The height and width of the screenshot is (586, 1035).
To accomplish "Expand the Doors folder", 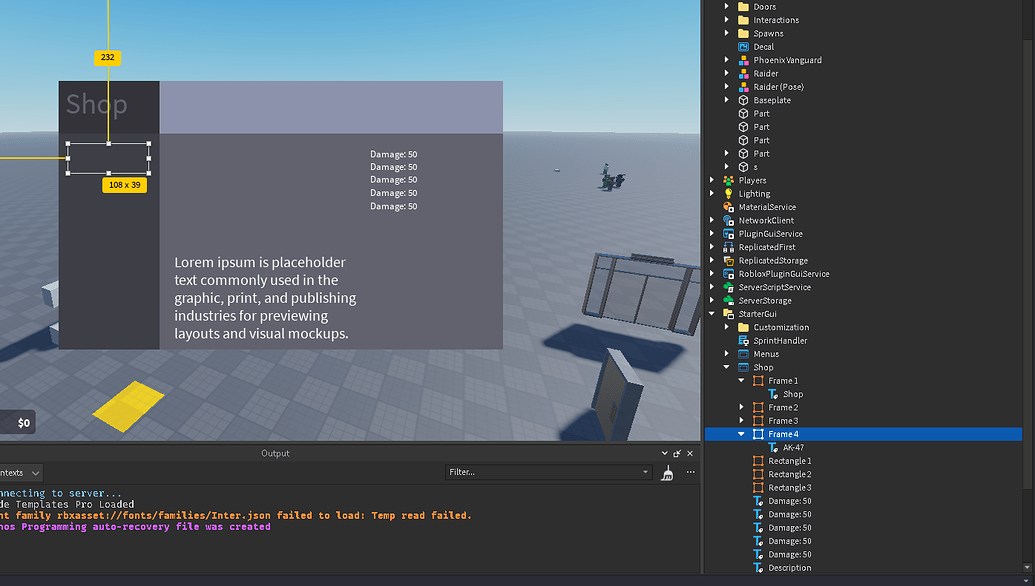I will [725, 6].
